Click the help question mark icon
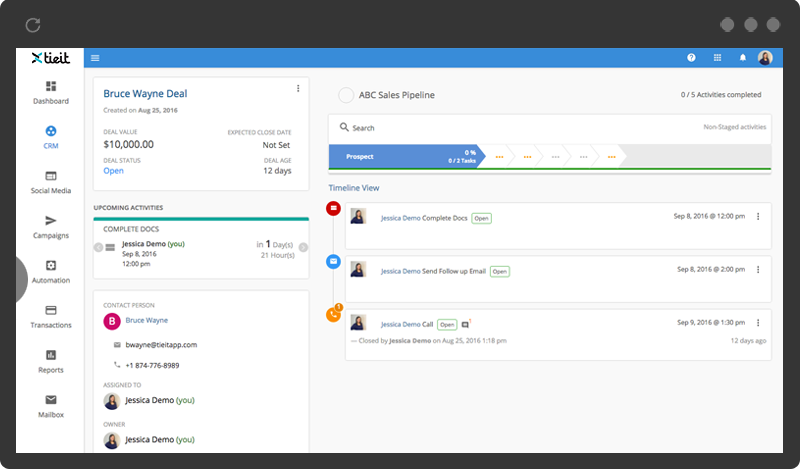 coord(691,58)
